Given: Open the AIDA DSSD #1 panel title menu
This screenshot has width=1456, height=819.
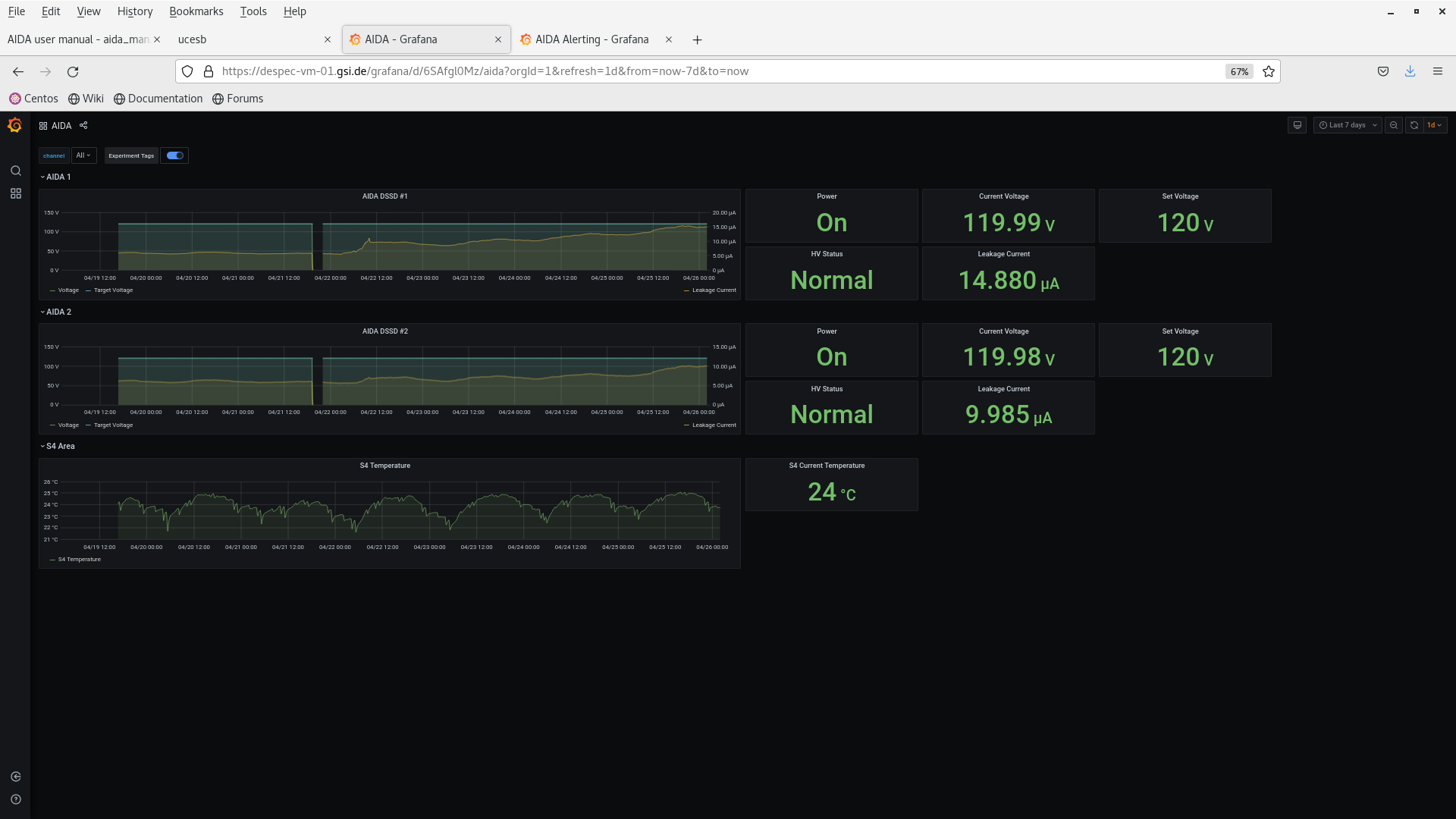Looking at the screenshot, I should [x=384, y=196].
